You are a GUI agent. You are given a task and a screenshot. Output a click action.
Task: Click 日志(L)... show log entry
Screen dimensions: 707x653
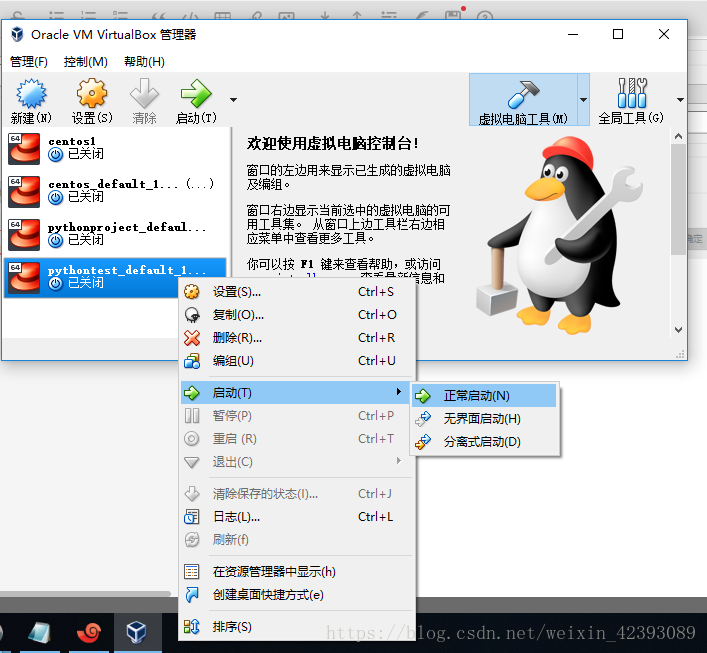(297, 517)
